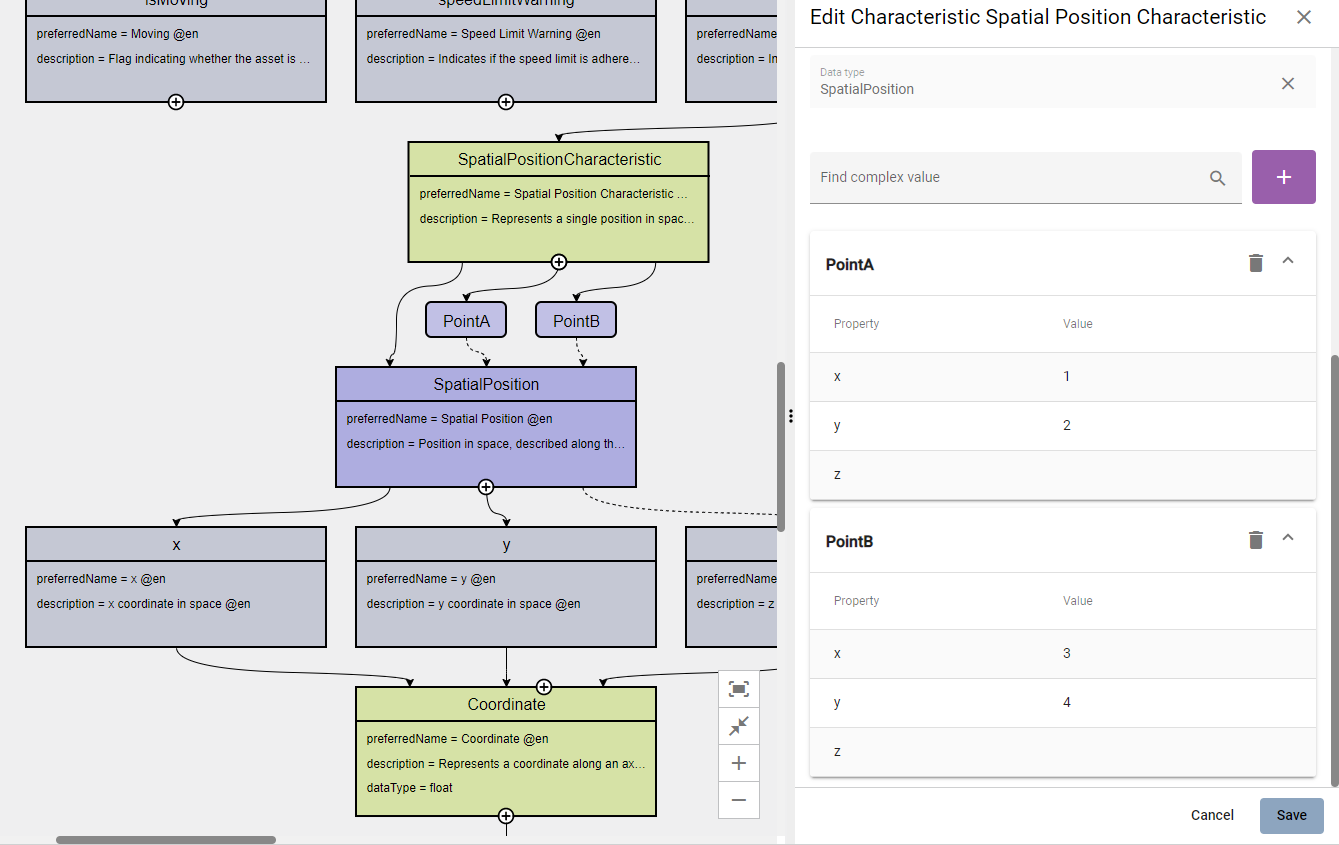Image resolution: width=1339 pixels, height=845 pixels.
Task: Click the horizontal scrollbar of the diagram
Action: (x=166, y=840)
